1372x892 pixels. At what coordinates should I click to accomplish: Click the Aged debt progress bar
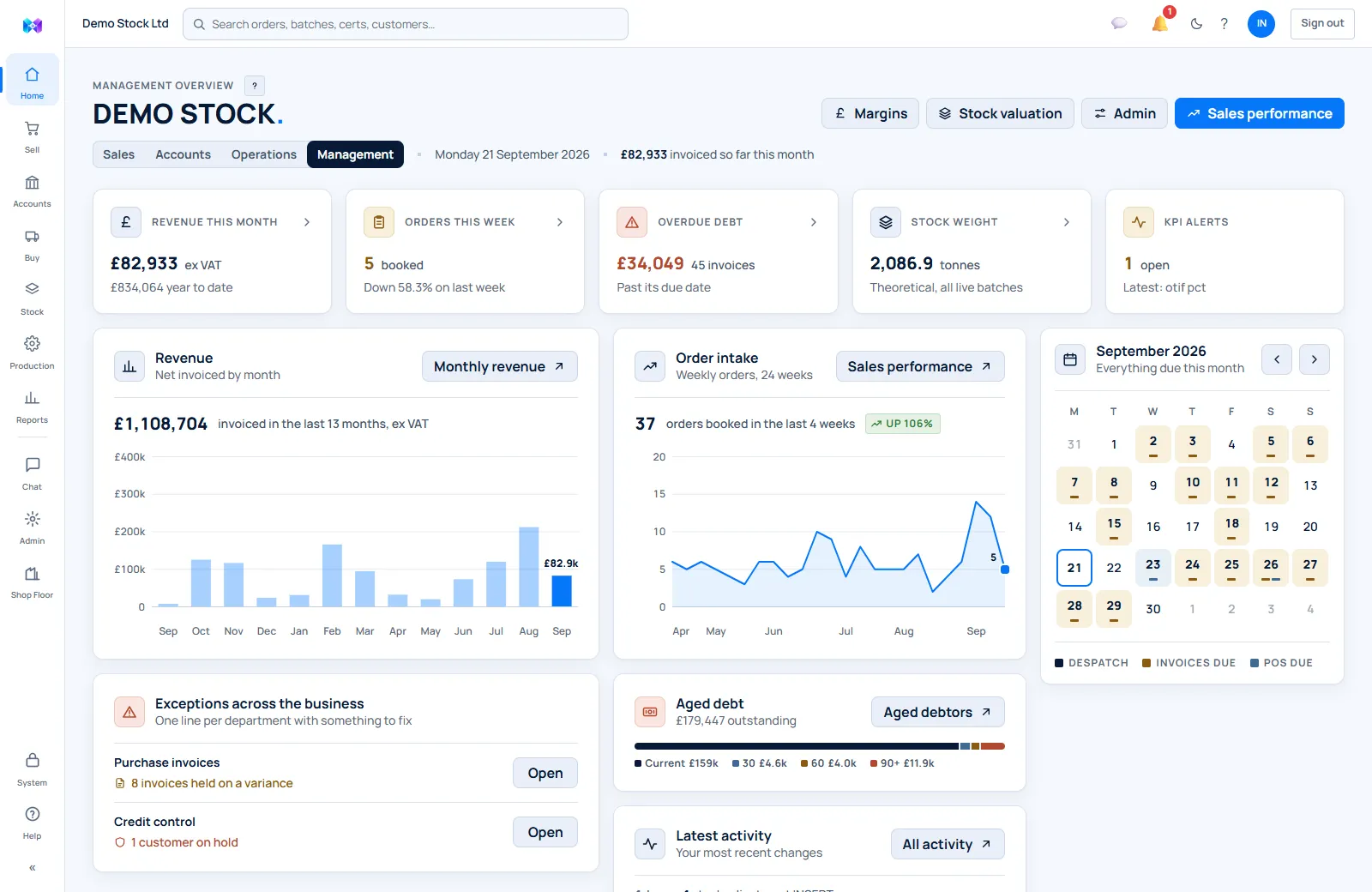tap(820, 746)
